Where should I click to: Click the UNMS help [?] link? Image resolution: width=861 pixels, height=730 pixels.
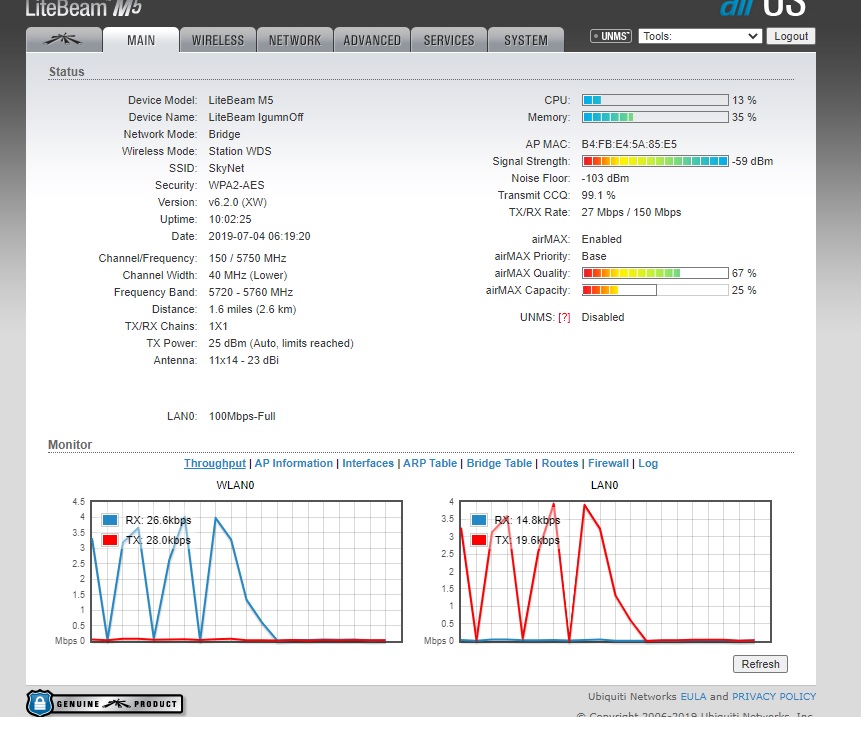(564, 317)
